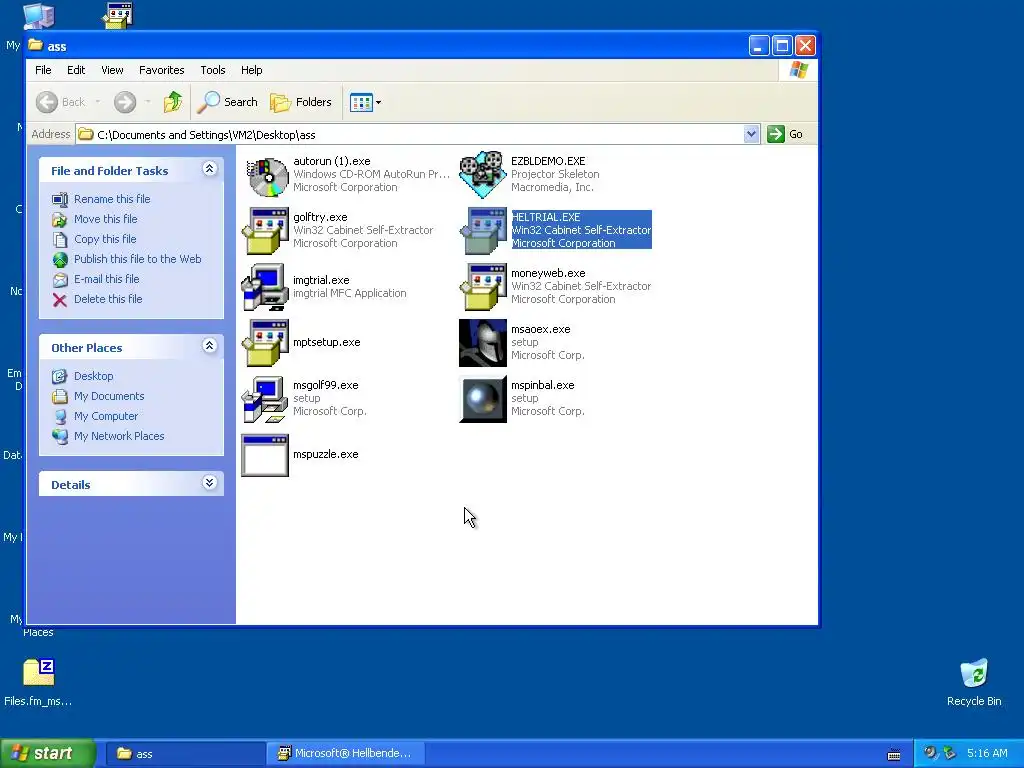The height and width of the screenshot is (768, 1024).
Task: Open the Edit menu
Action: point(76,70)
